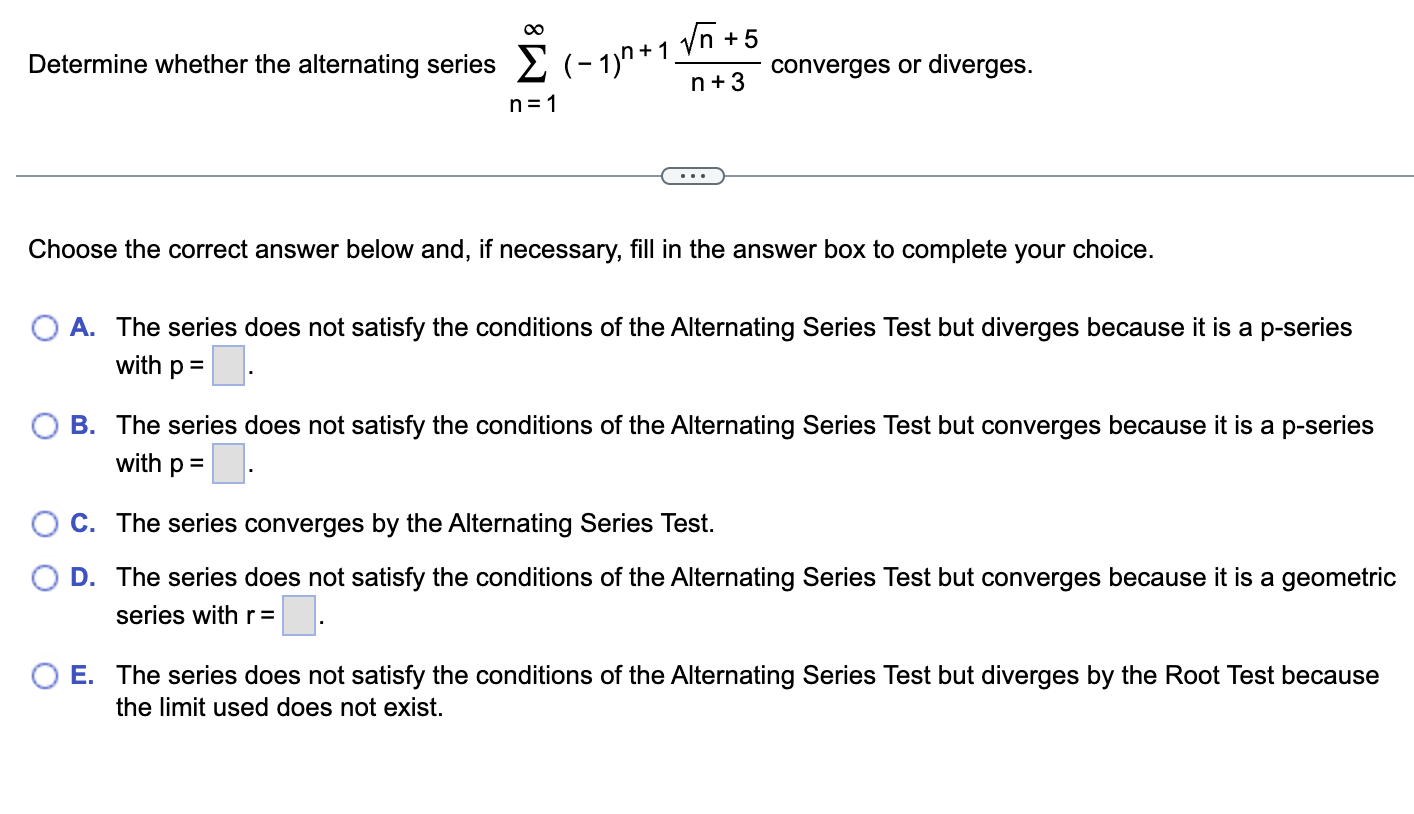Select option D about the geometric series
Screen dimensions: 1414x814
(x=44, y=577)
